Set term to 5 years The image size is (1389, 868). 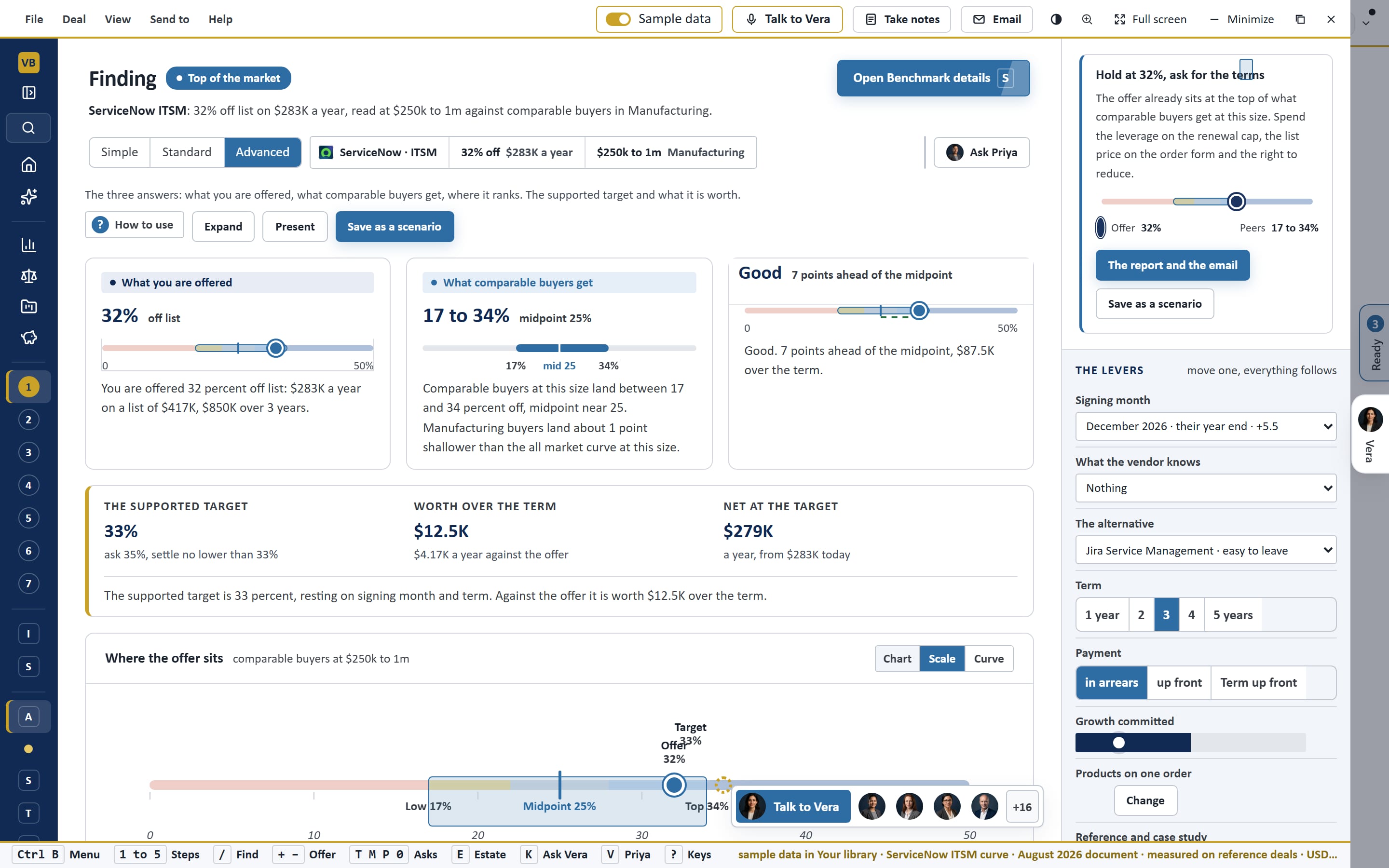pos(1232,615)
